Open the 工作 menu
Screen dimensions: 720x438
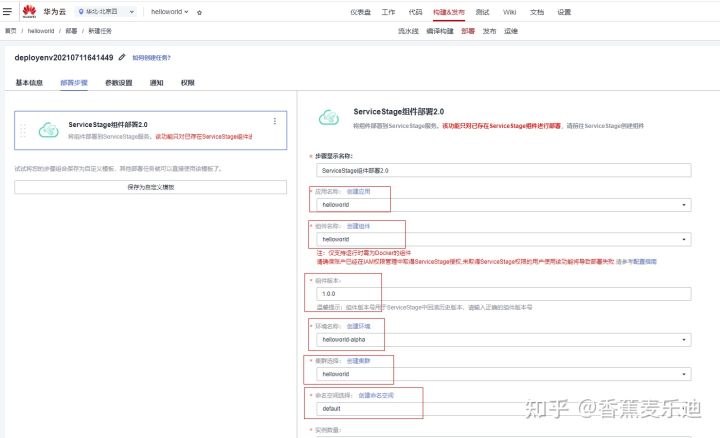[x=388, y=12]
